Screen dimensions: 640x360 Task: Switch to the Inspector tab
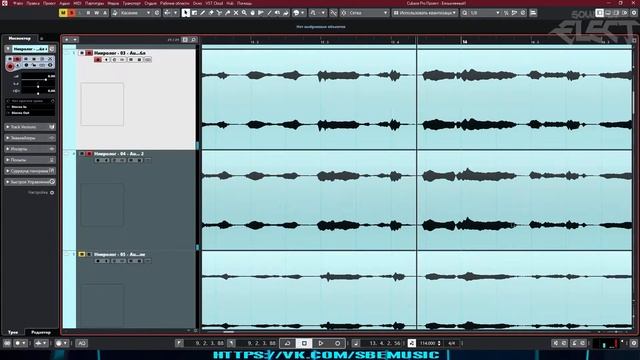click(x=20, y=38)
